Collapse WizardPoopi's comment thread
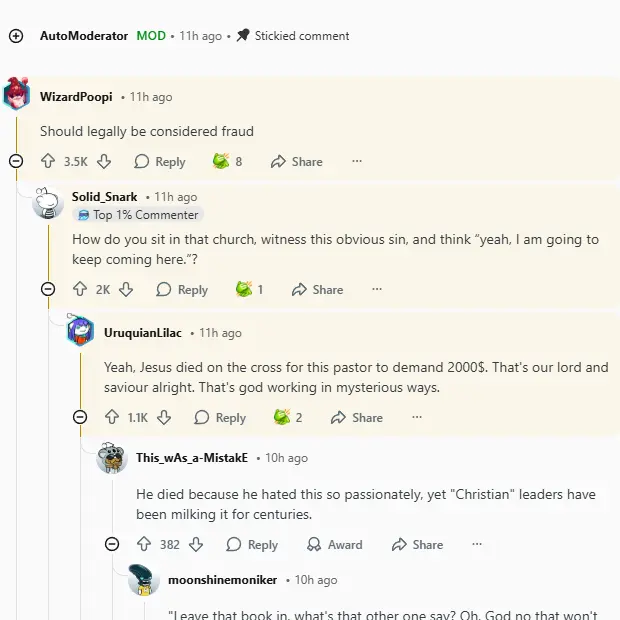 tap(16, 161)
